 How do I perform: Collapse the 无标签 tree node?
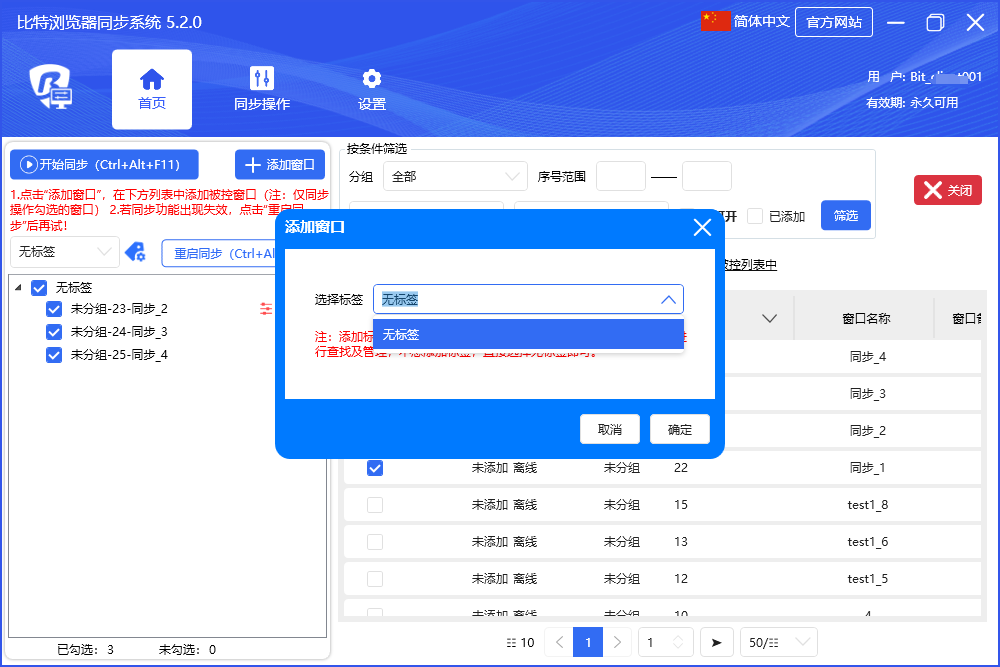[19, 288]
